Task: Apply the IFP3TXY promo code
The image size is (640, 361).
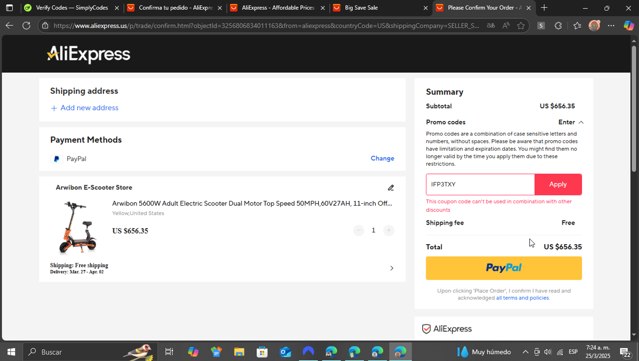Action: (x=558, y=185)
